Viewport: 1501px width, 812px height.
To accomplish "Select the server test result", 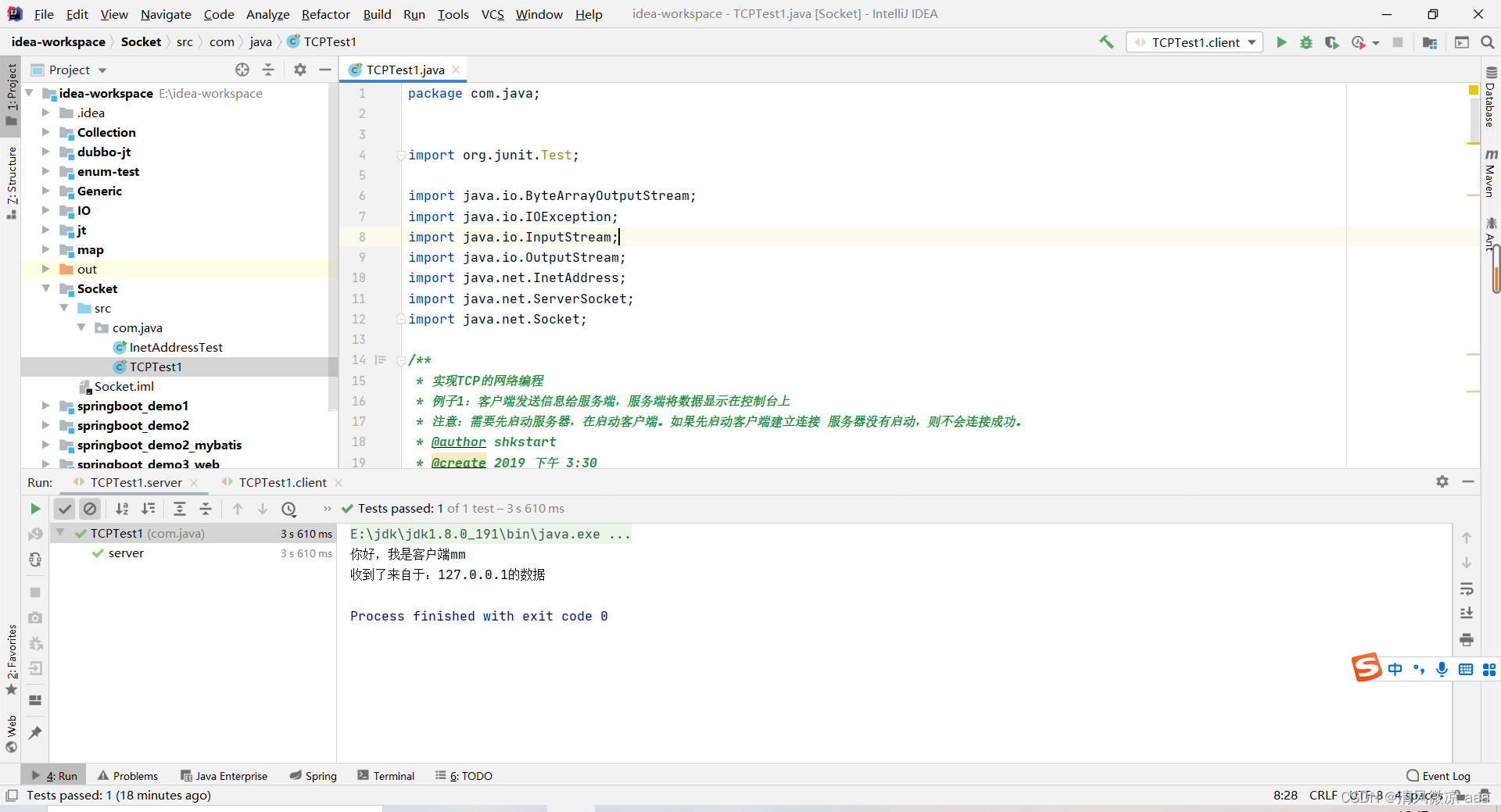I will pos(126,553).
